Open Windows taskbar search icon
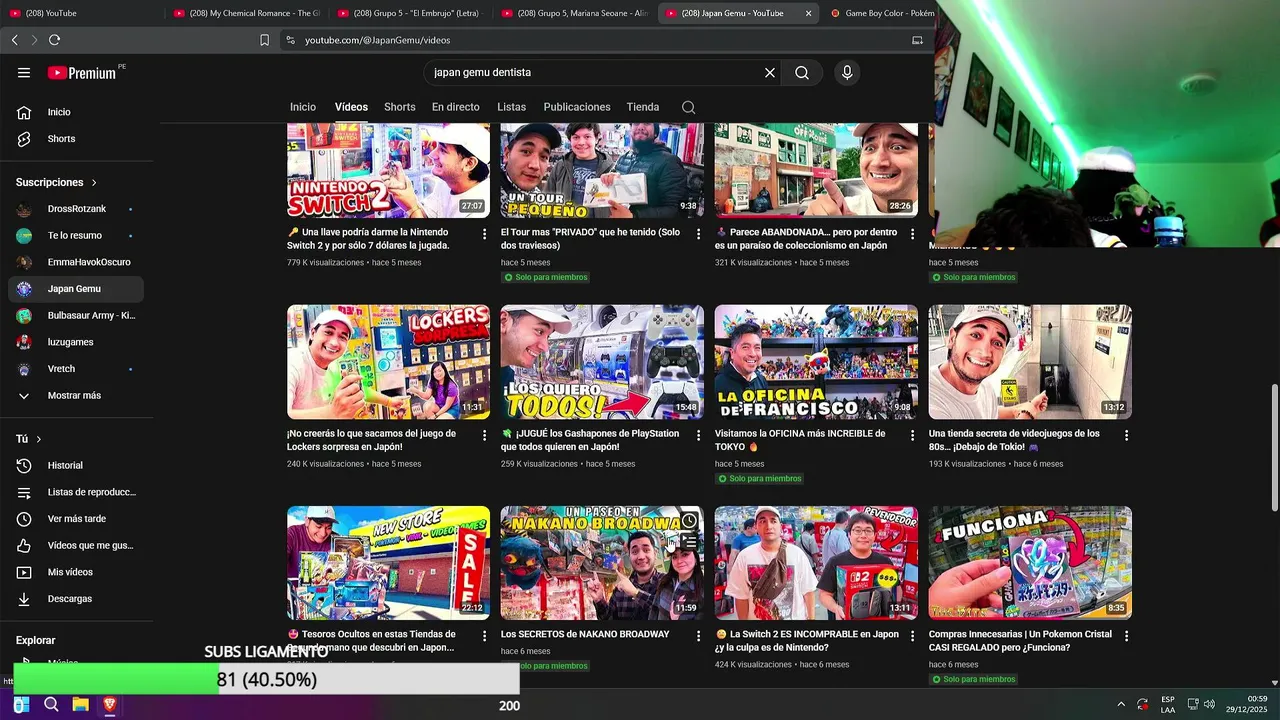 click(x=51, y=705)
